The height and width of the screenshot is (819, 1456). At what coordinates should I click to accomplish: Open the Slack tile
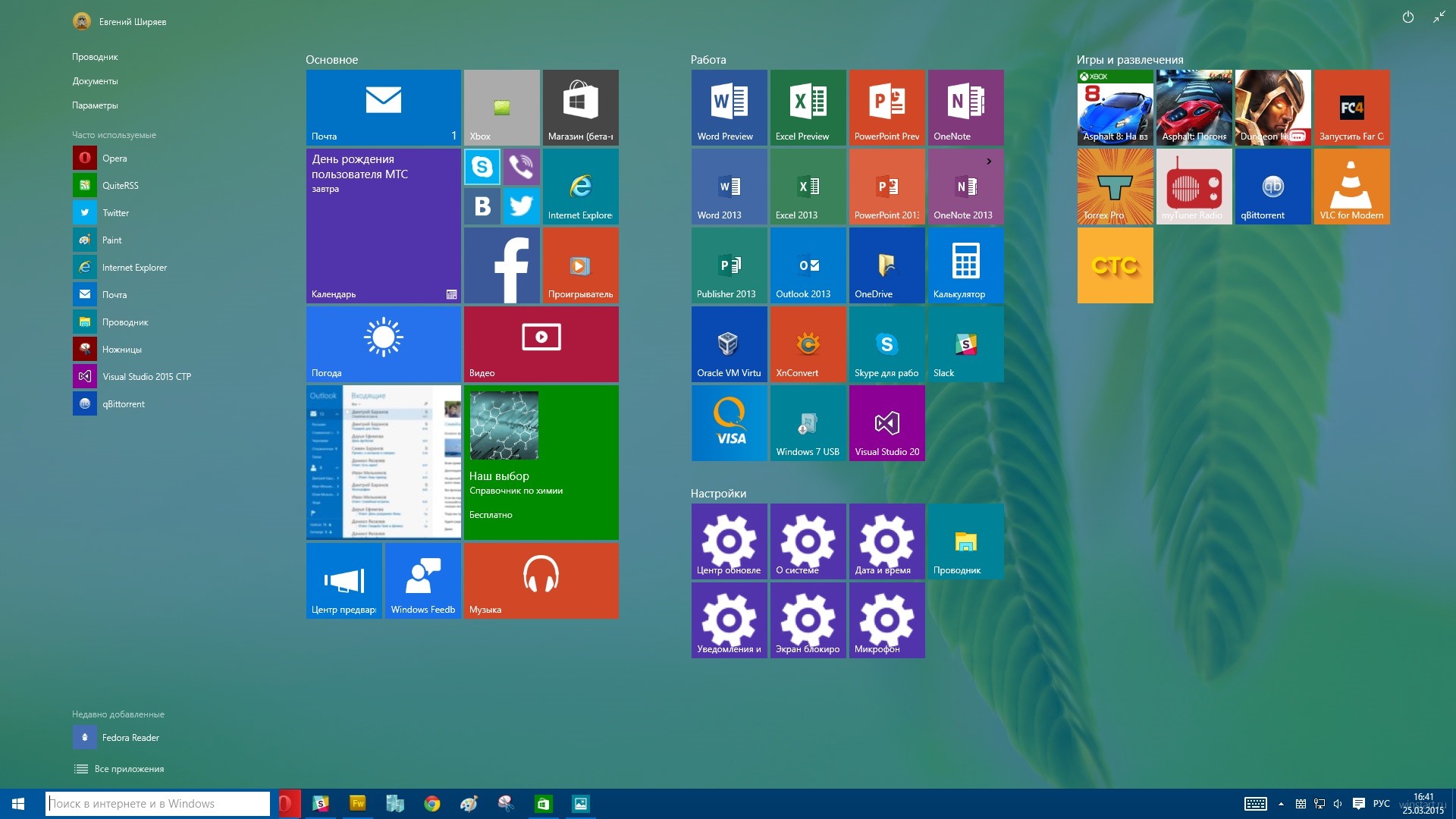point(965,344)
